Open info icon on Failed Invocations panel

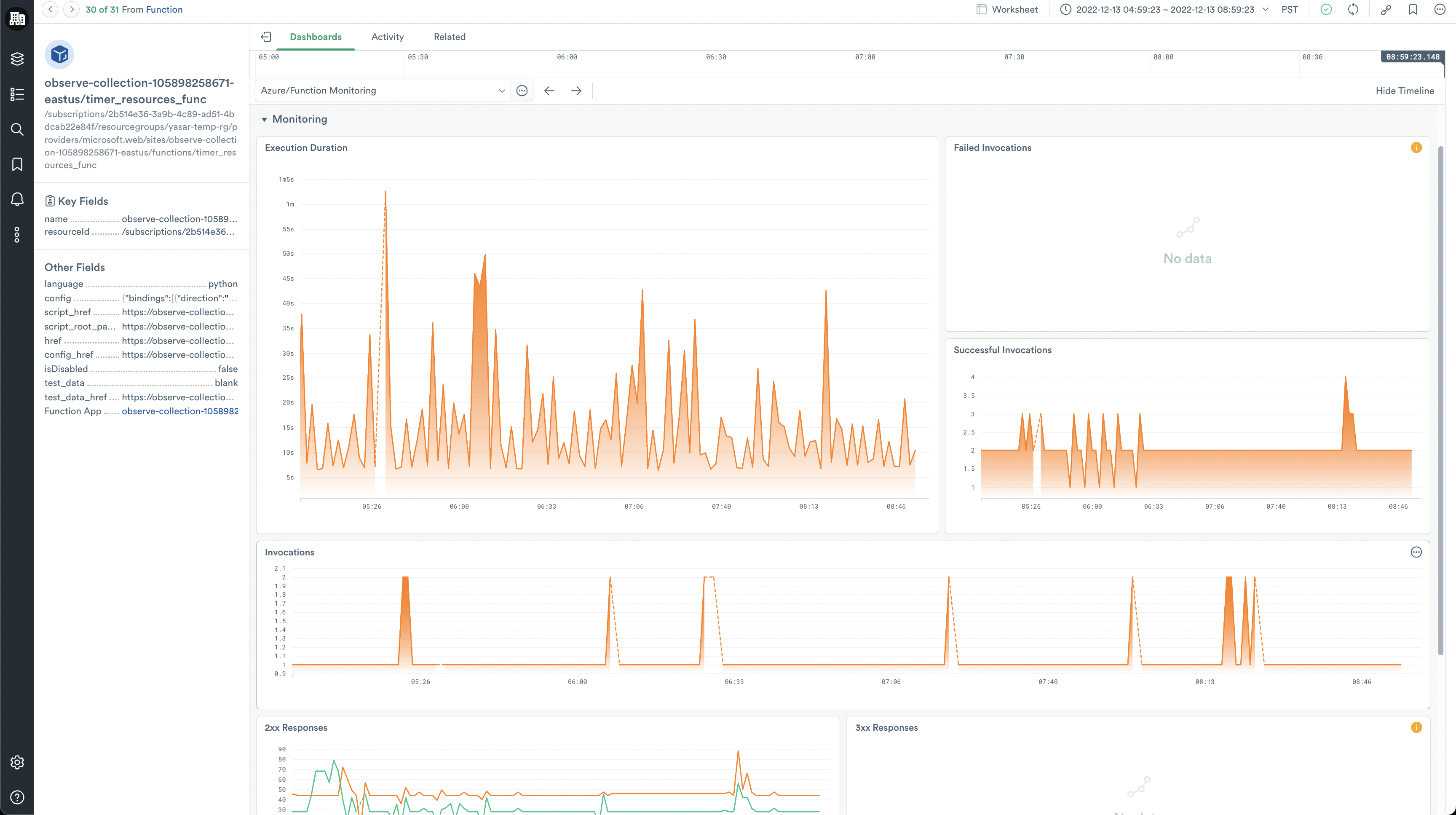point(1416,147)
